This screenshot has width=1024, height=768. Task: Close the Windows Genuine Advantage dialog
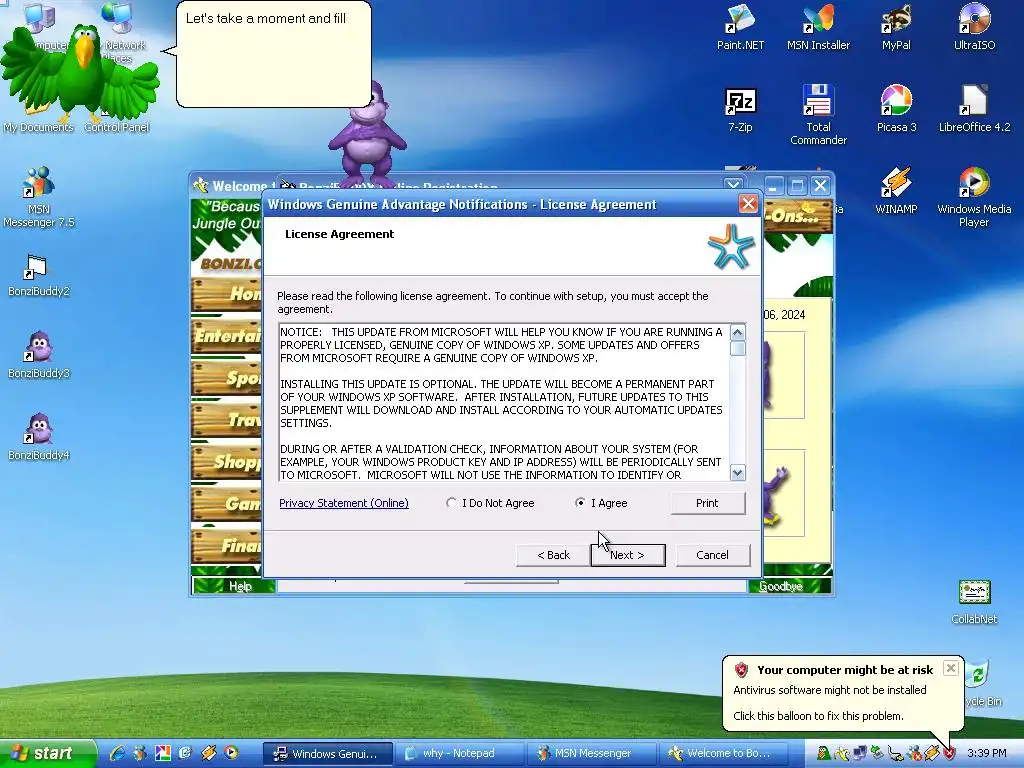[x=748, y=204]
